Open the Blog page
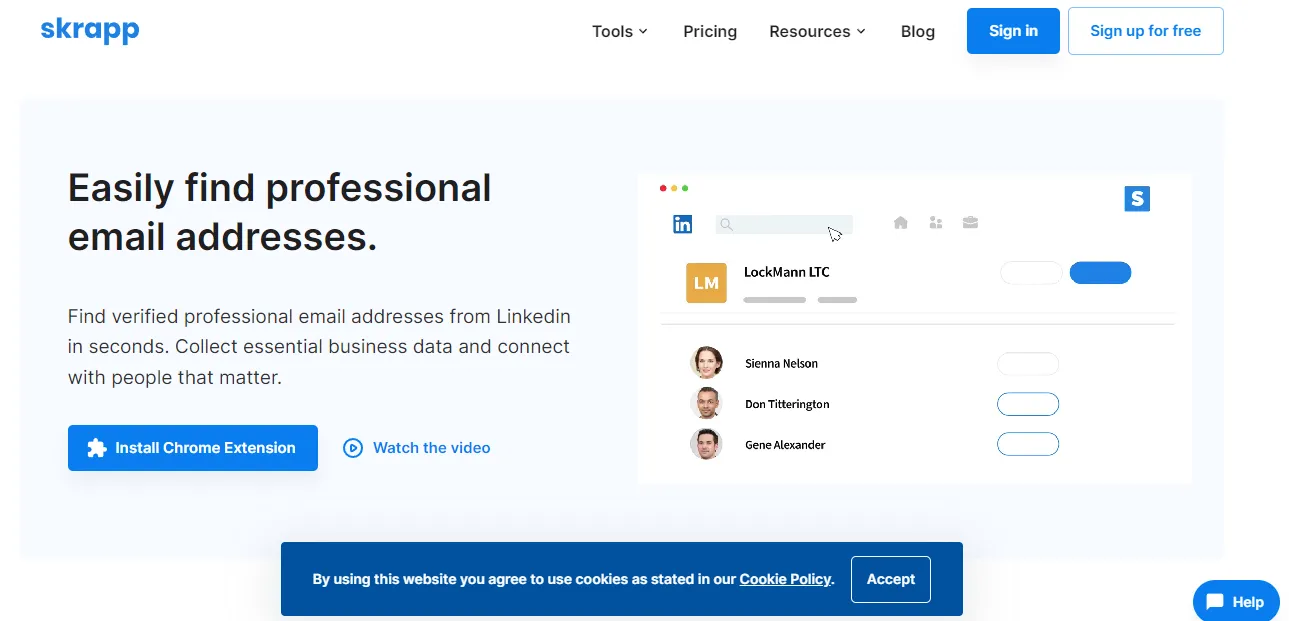1289x621 pixels. (x=918, y=31)
